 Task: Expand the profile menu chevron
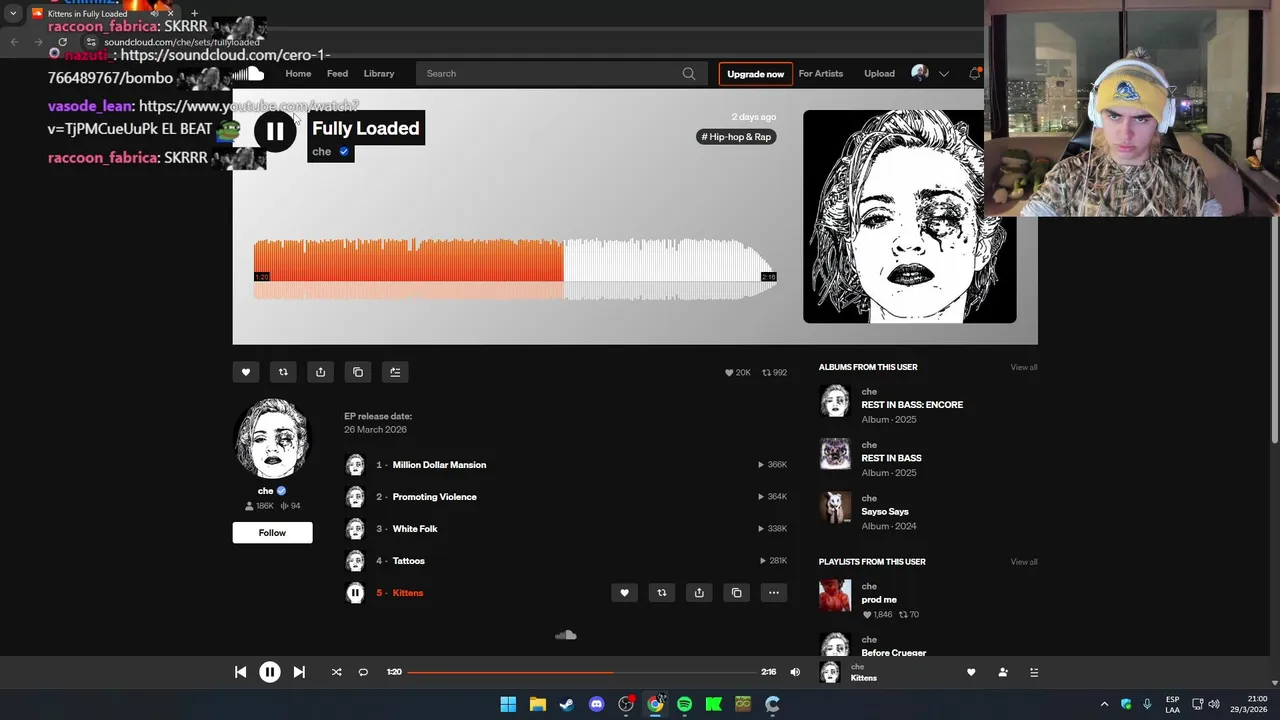coord(943,74)
